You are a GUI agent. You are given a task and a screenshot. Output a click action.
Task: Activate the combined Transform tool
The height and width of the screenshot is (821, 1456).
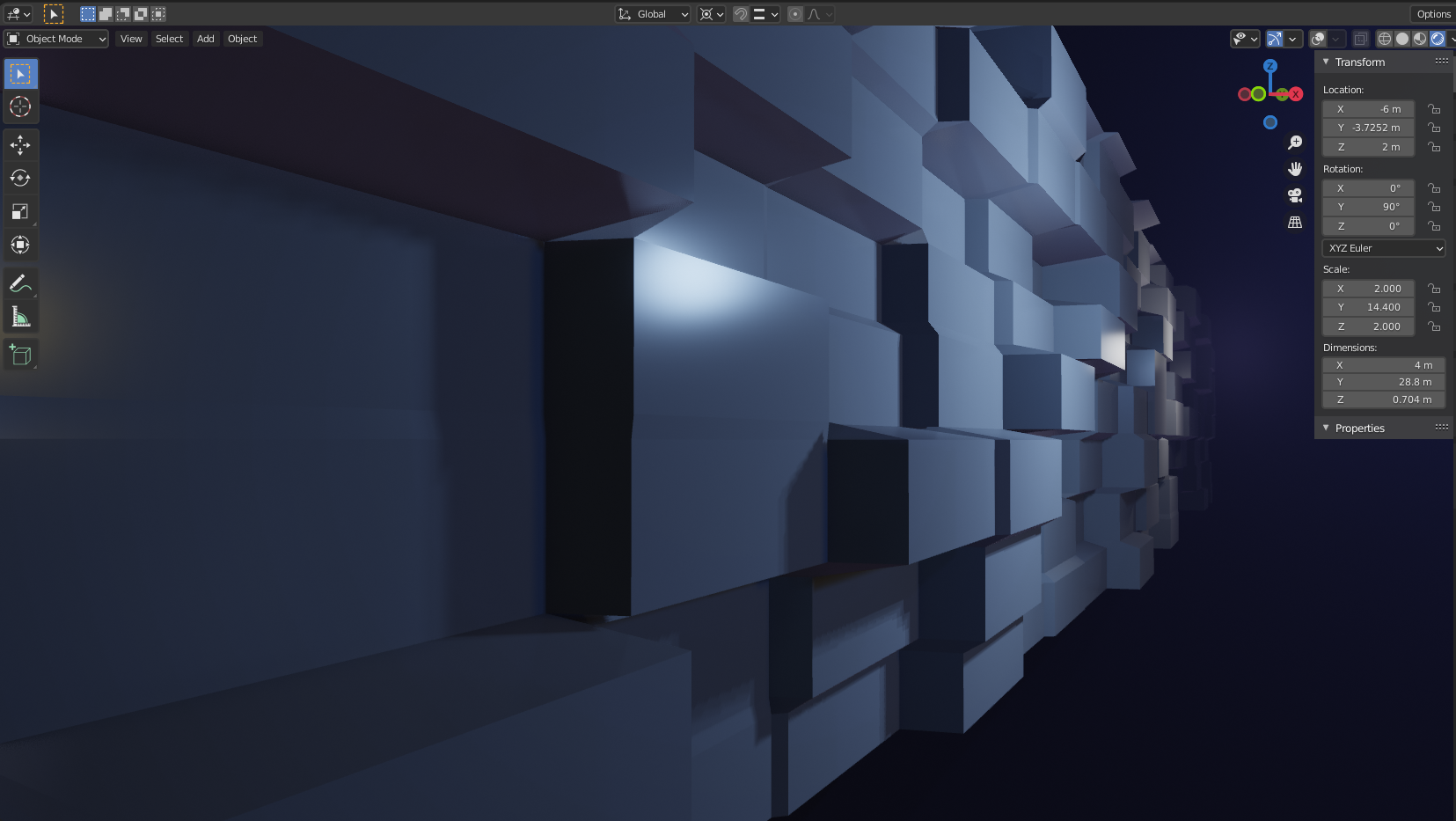click(x=20, y=245)
